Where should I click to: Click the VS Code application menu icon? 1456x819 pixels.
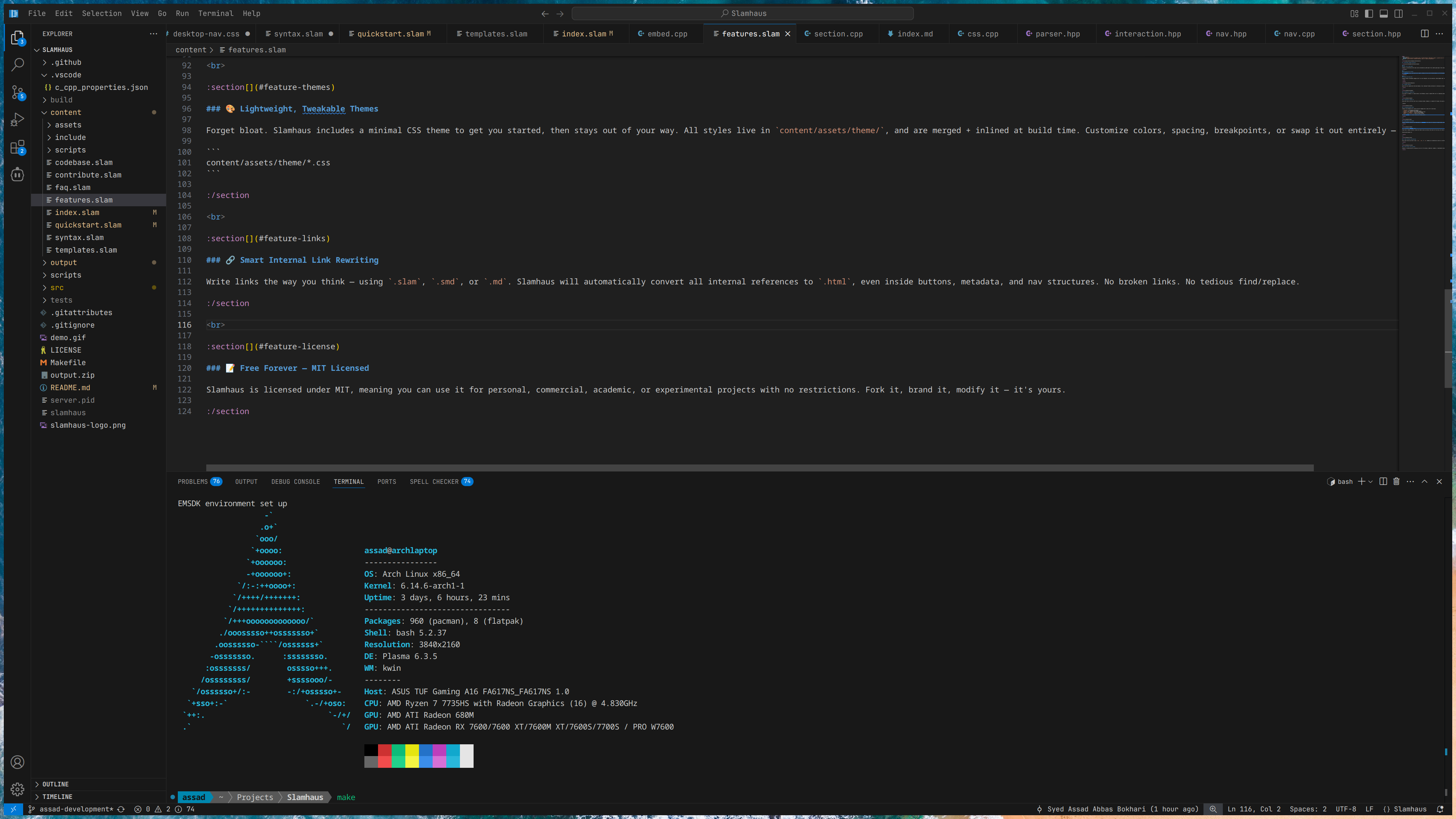click(x=14, y=14)
